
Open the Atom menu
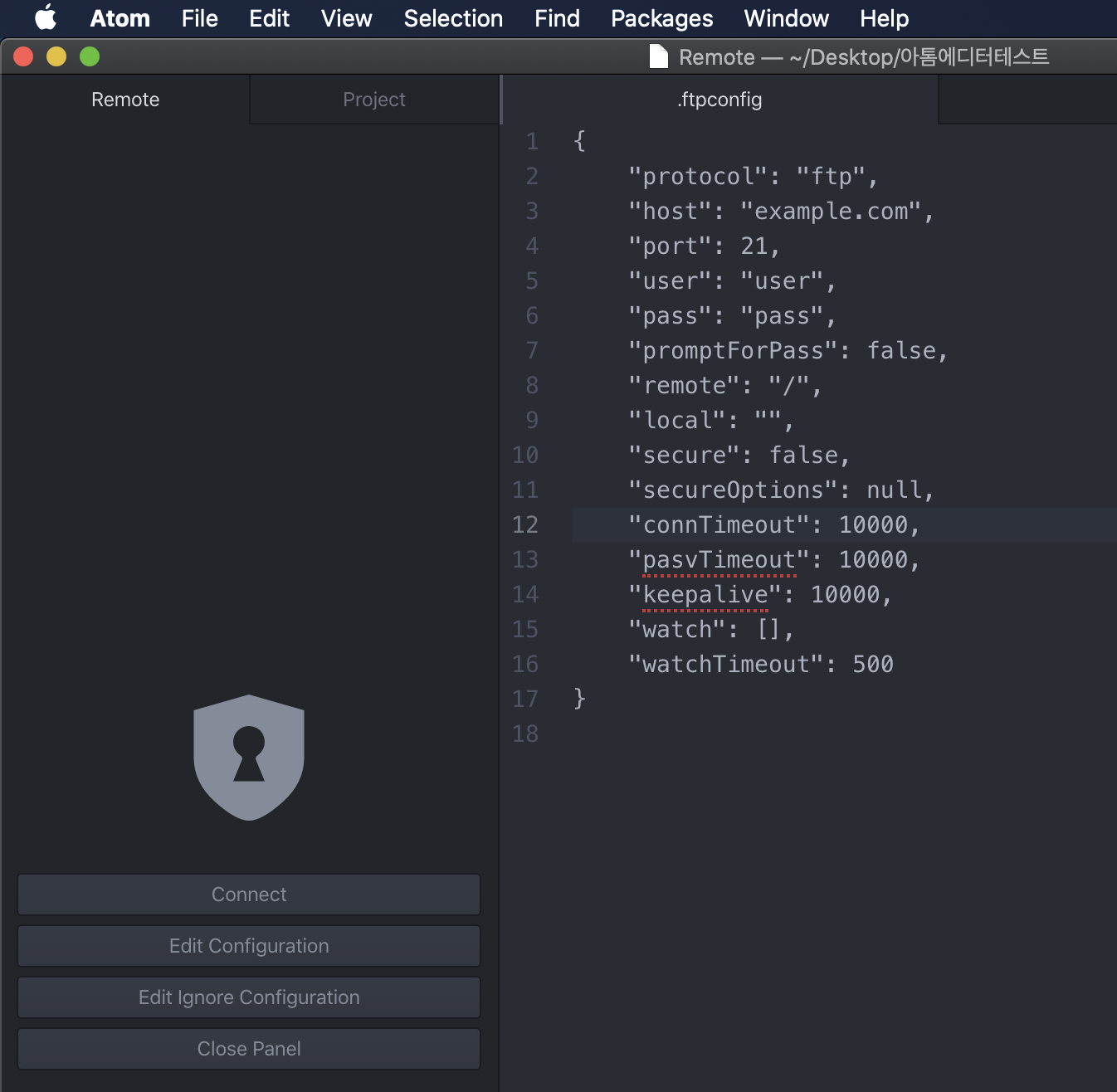[x=120, y=18]
